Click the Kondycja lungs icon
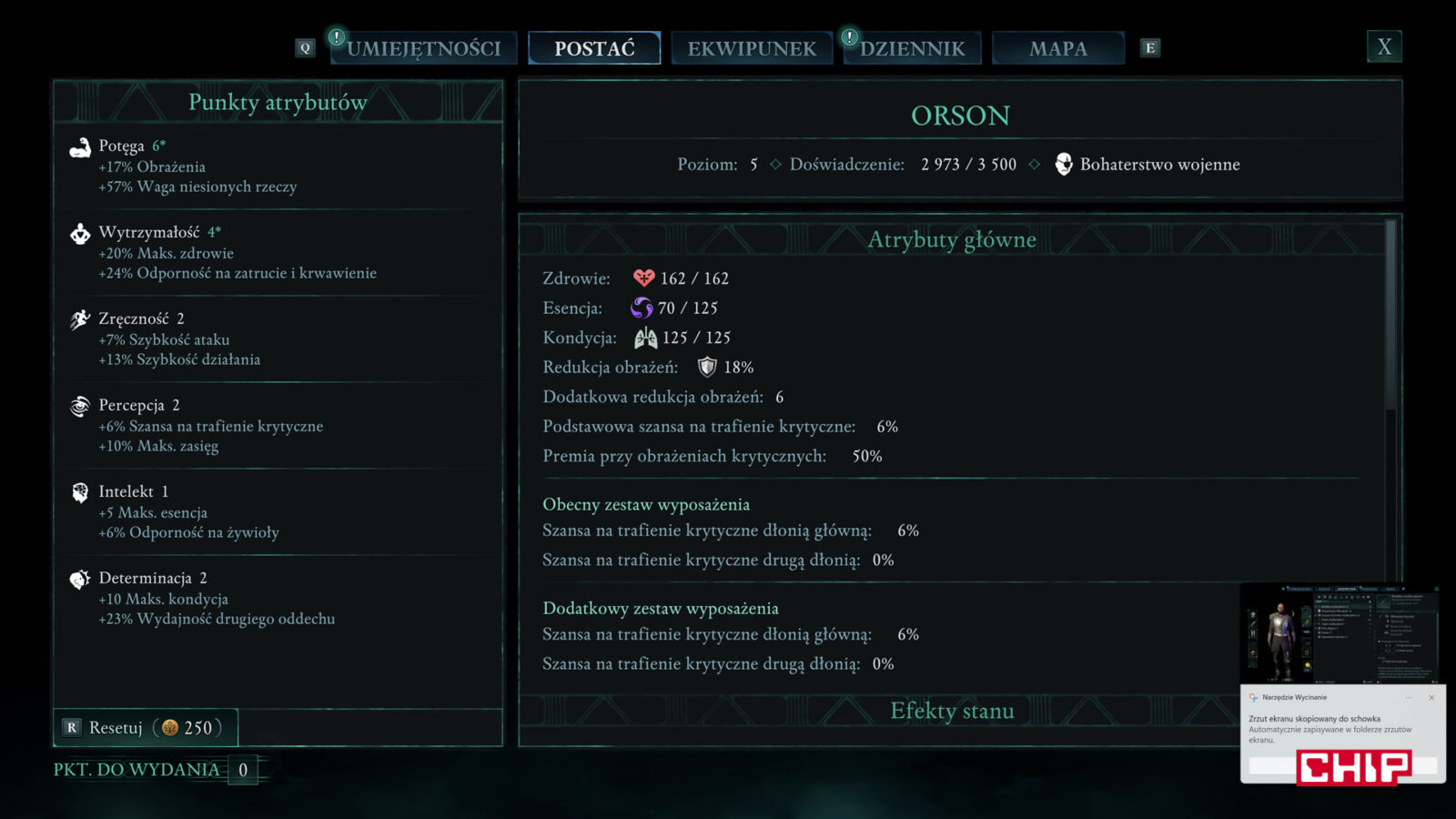Screen dimensions: 1456x819 pyautogui.click(x=645, y=338)
